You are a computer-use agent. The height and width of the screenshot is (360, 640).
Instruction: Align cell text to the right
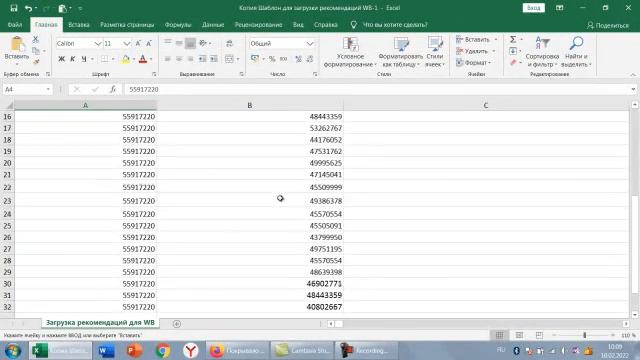[190, 59]
